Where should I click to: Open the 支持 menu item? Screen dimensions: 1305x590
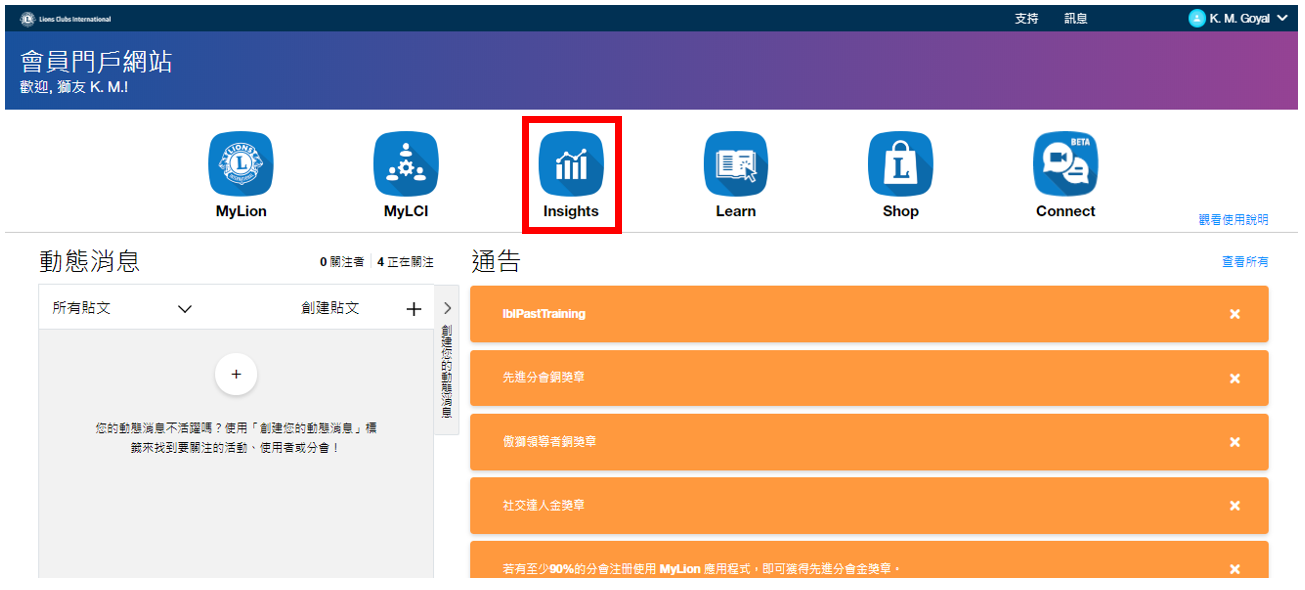click(x=1026, y=18)
